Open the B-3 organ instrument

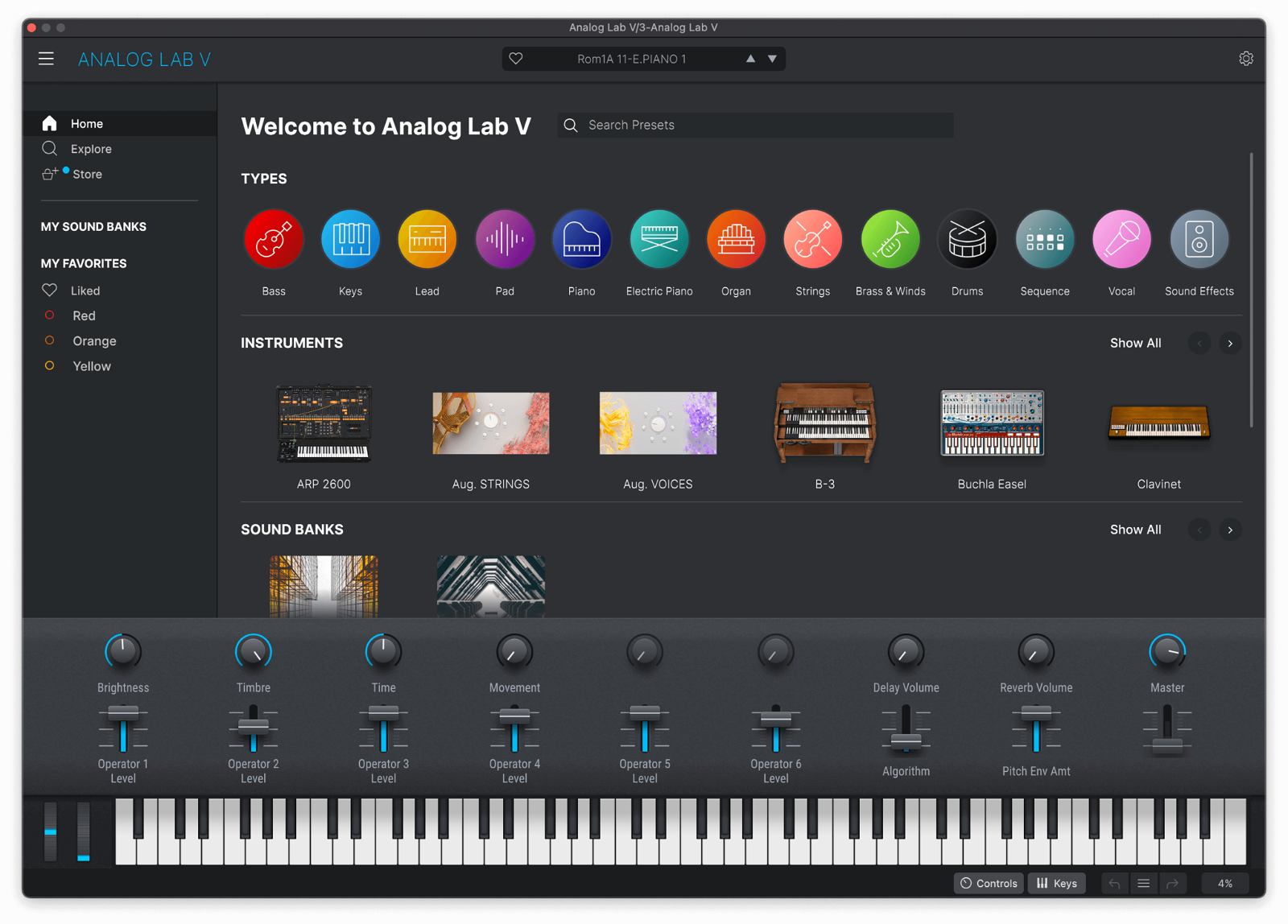point(825,423)
